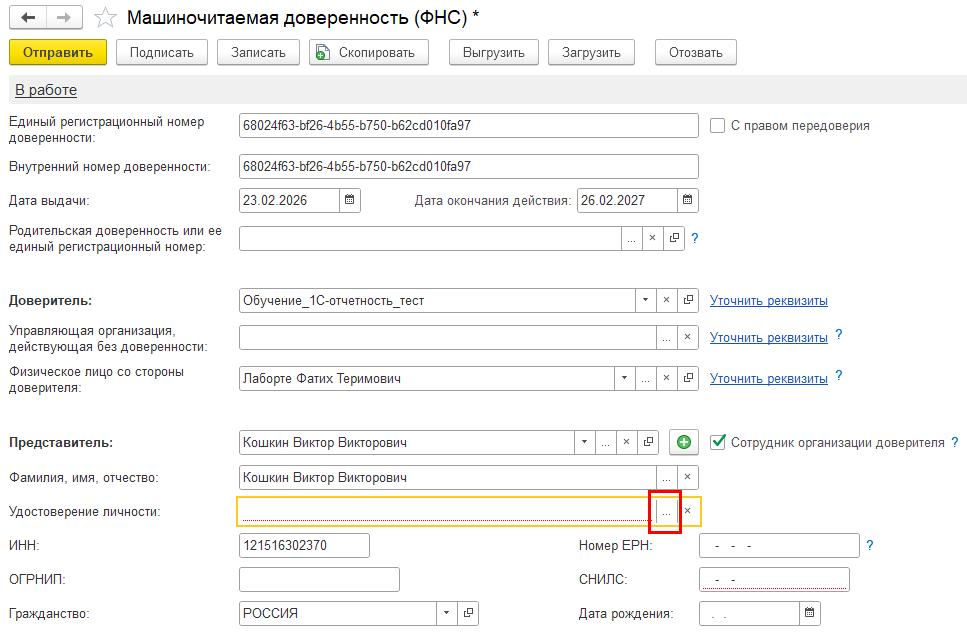Open the Гражданство dropdown
The width and height of the screenshot is (967, 642).
446,613
